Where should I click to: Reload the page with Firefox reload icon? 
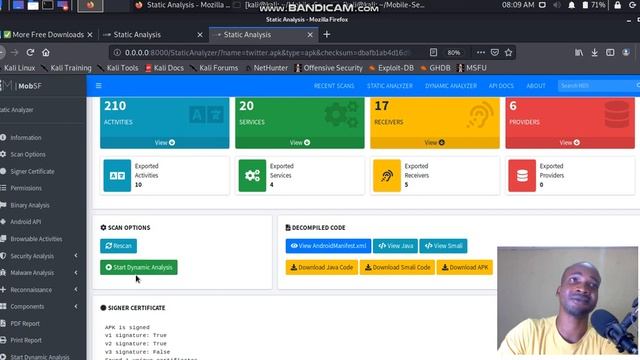[x=30, y=53]
